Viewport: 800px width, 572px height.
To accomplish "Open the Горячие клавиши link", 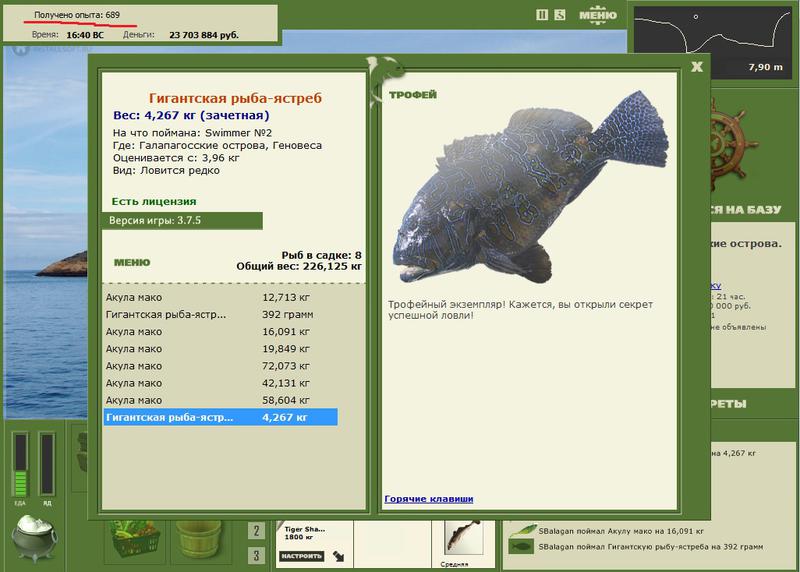I will [x=429, y=499].
